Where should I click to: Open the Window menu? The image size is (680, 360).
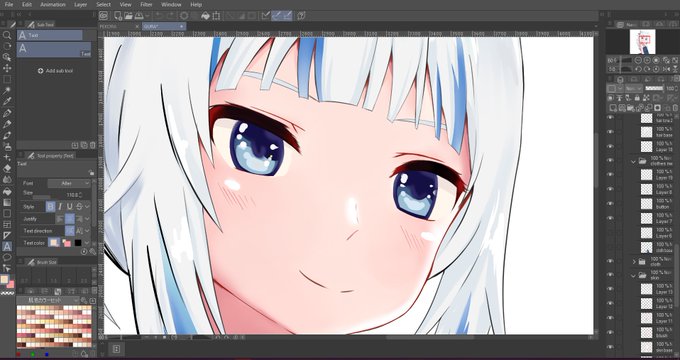click(x=171, y=4)
